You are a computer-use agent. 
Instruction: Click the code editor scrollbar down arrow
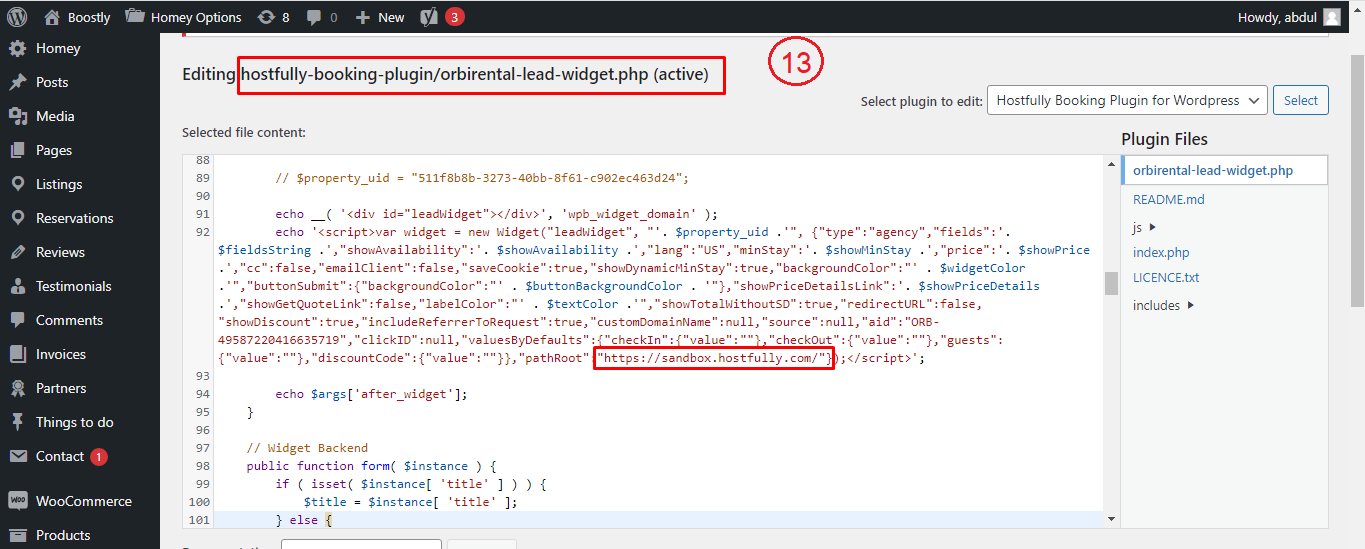tap(1110, 519)
